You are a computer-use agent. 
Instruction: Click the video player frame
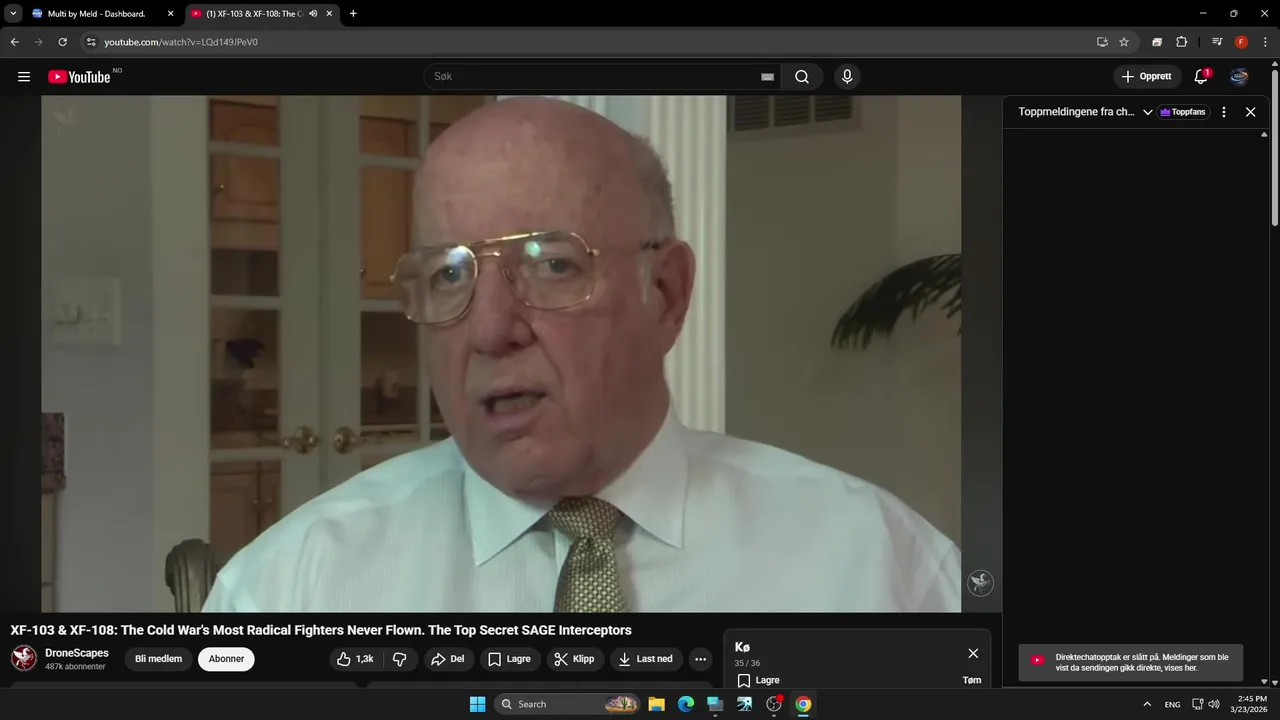[x=501, y=354]
